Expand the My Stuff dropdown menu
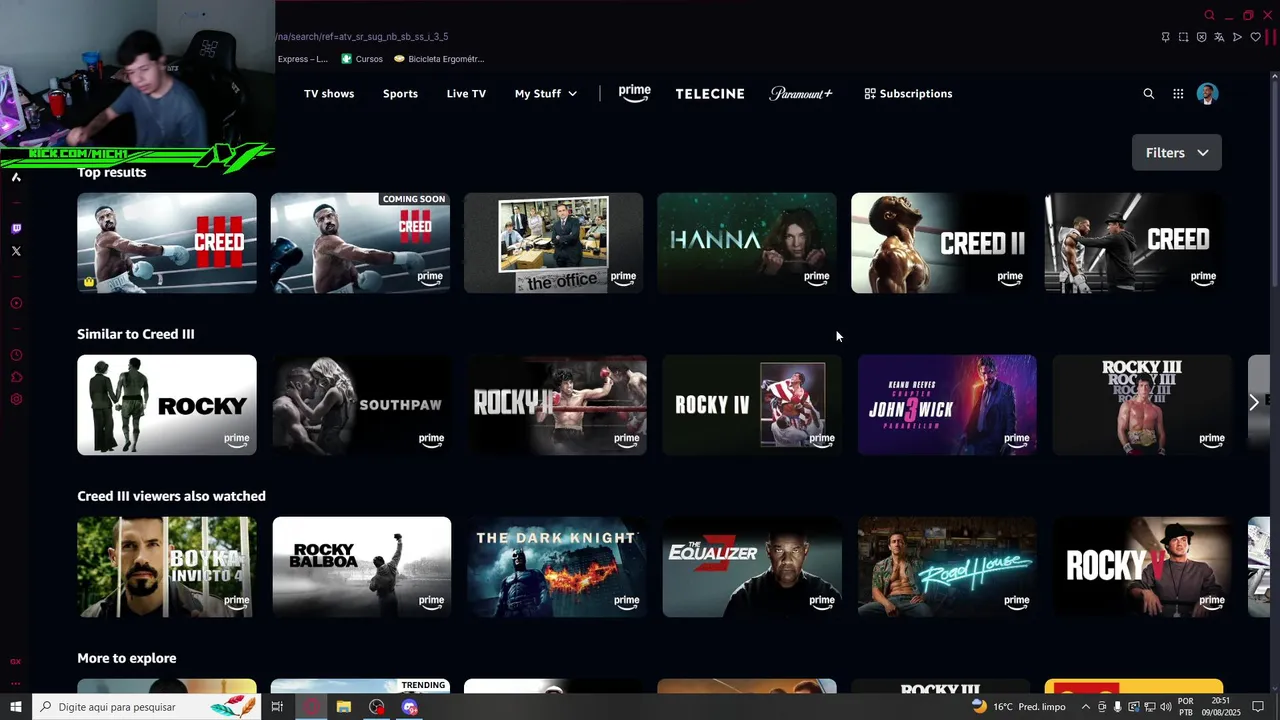 [546, 94]
